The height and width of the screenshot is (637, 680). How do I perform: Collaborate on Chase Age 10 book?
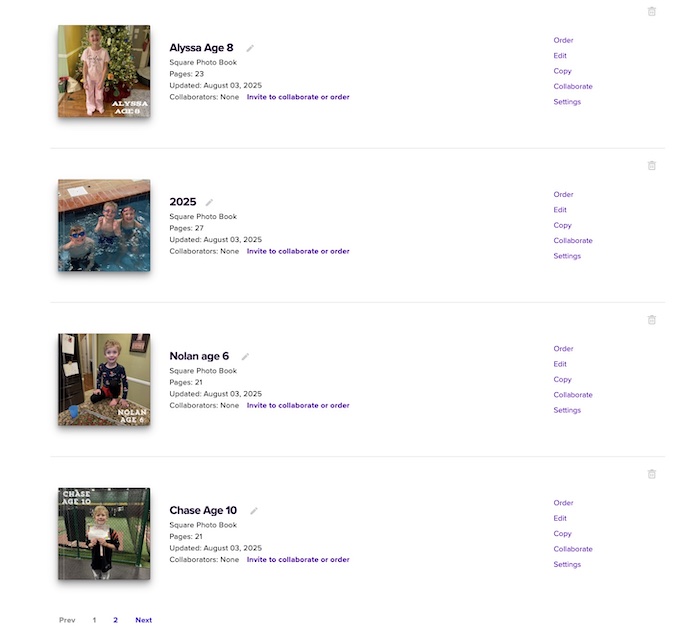pos(573,549)
